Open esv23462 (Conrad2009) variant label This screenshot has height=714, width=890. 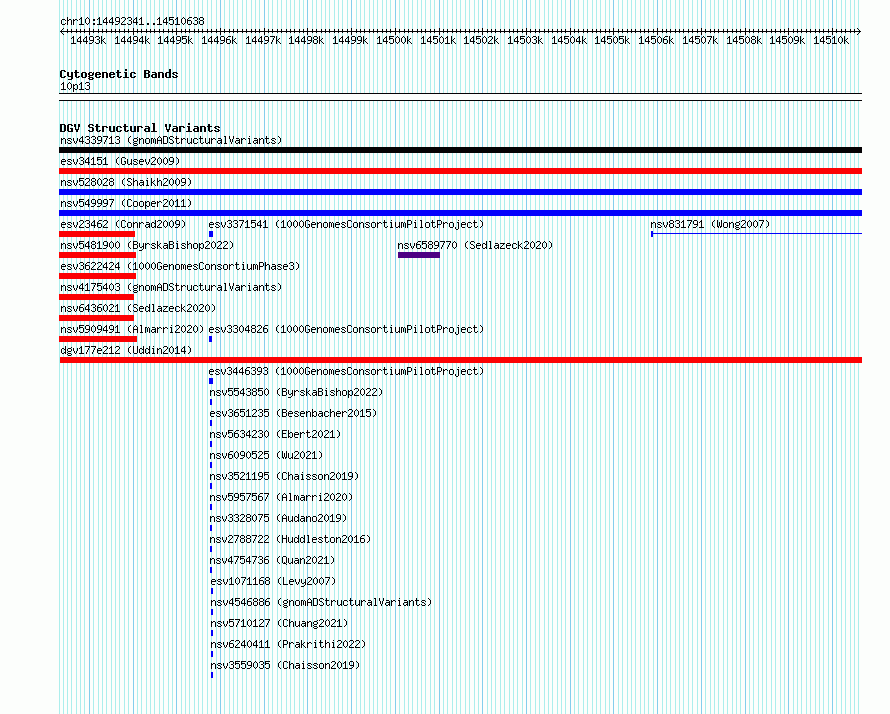click(x=123, y=224)
